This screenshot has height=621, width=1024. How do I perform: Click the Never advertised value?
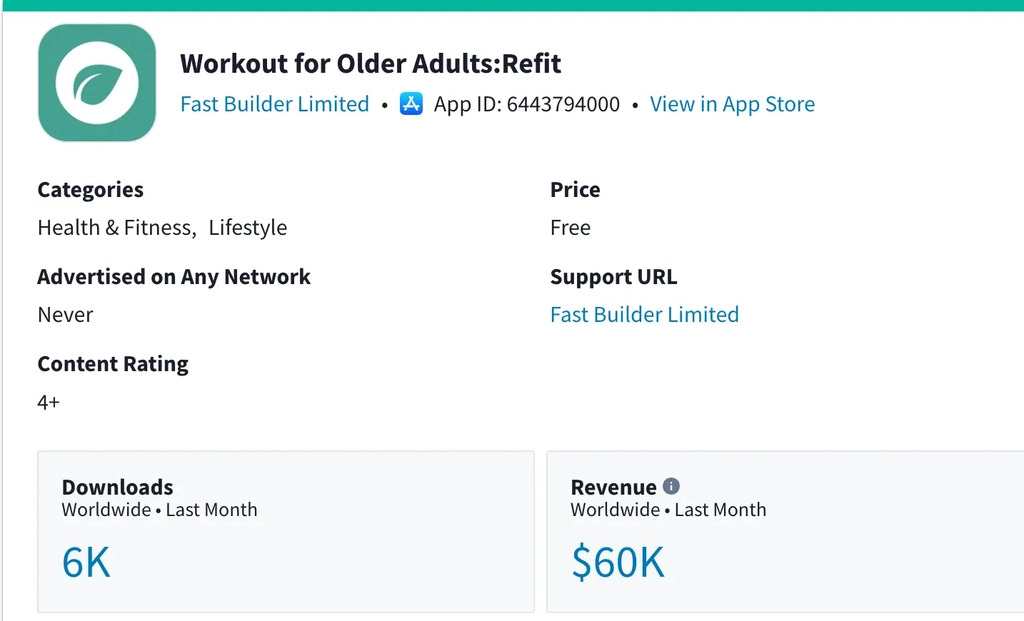65,314
